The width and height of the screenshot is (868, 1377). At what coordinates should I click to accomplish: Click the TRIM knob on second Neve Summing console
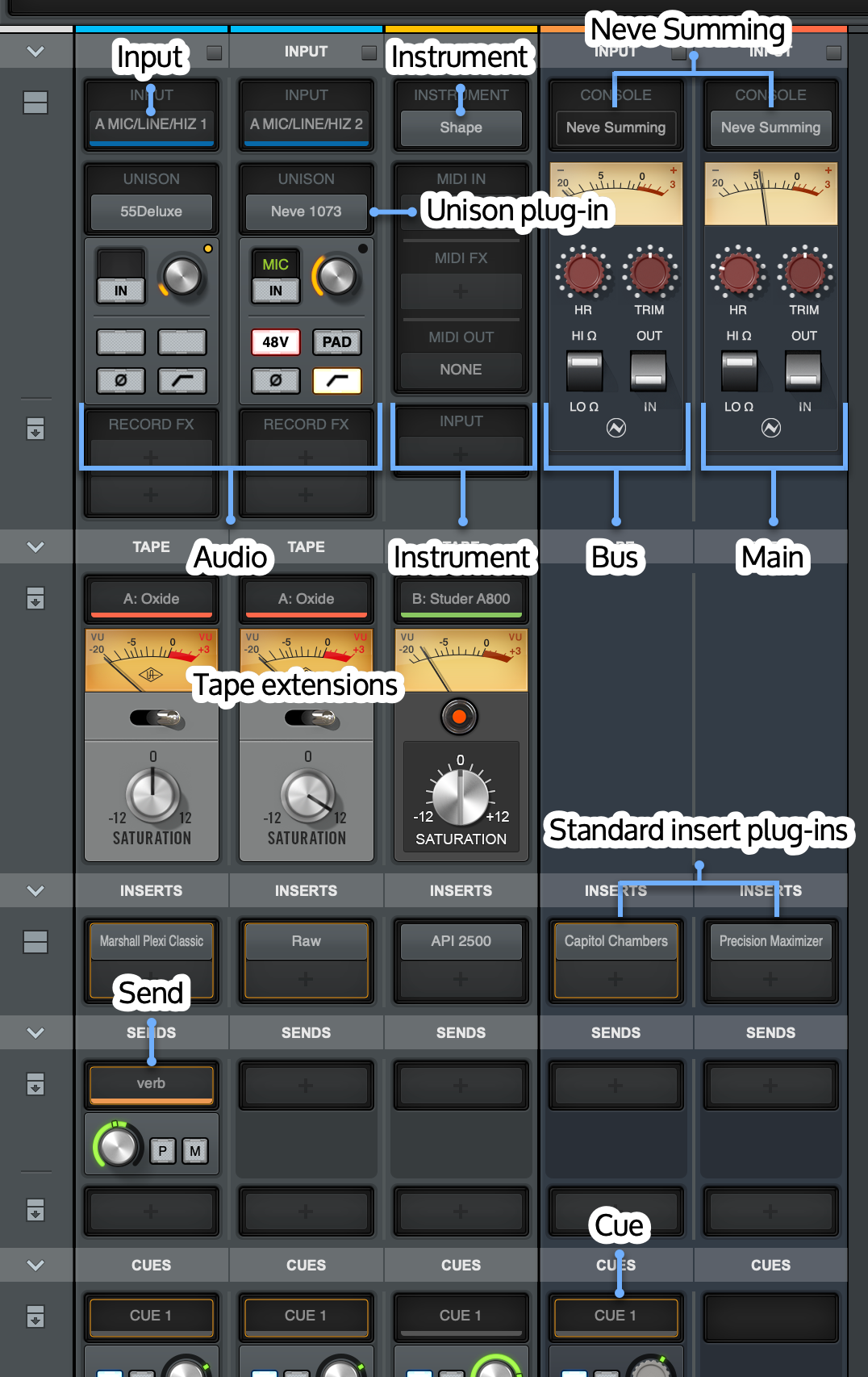[x=804, y=272]
